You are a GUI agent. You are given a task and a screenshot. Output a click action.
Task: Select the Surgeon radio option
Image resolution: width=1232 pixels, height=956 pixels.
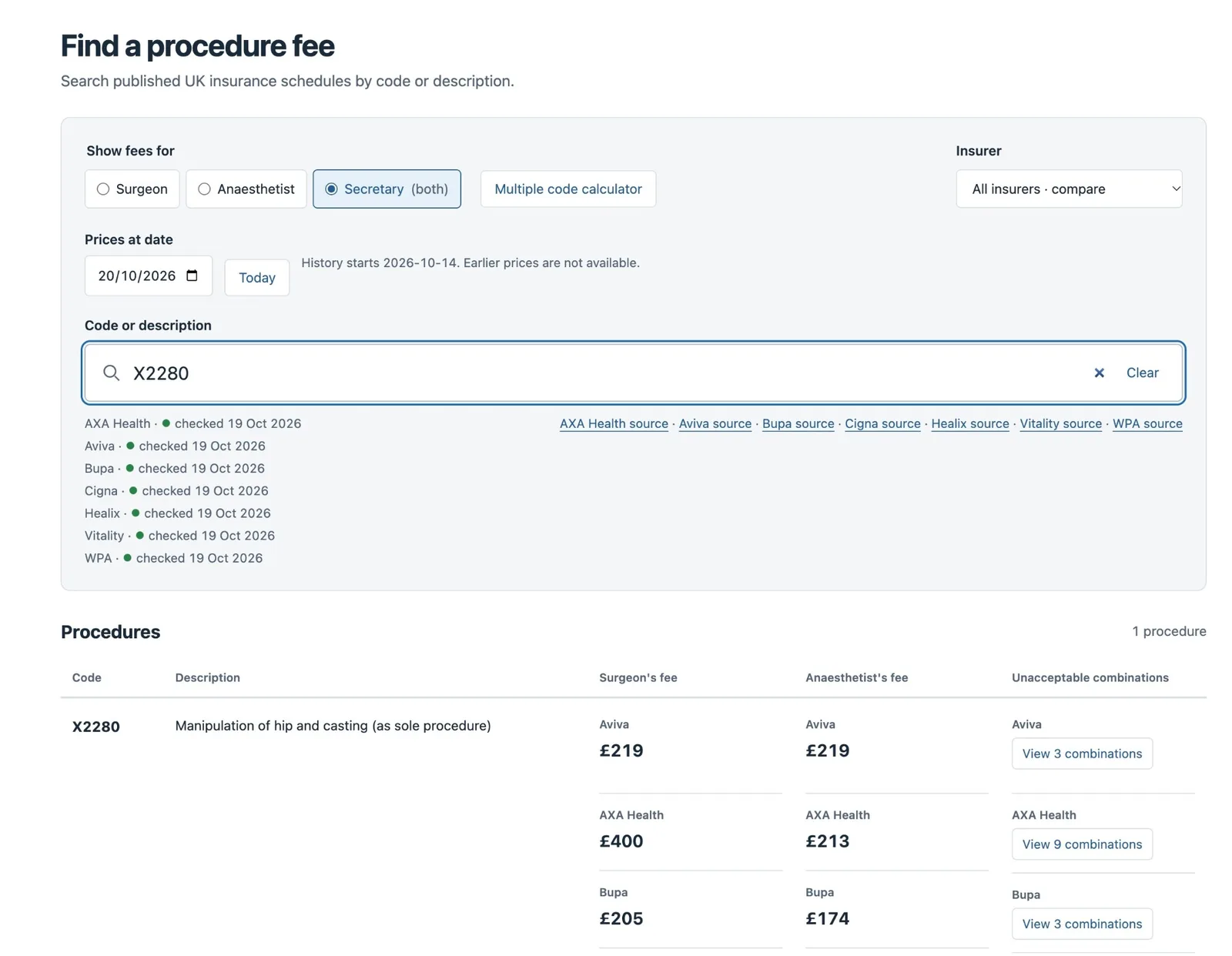132,189
